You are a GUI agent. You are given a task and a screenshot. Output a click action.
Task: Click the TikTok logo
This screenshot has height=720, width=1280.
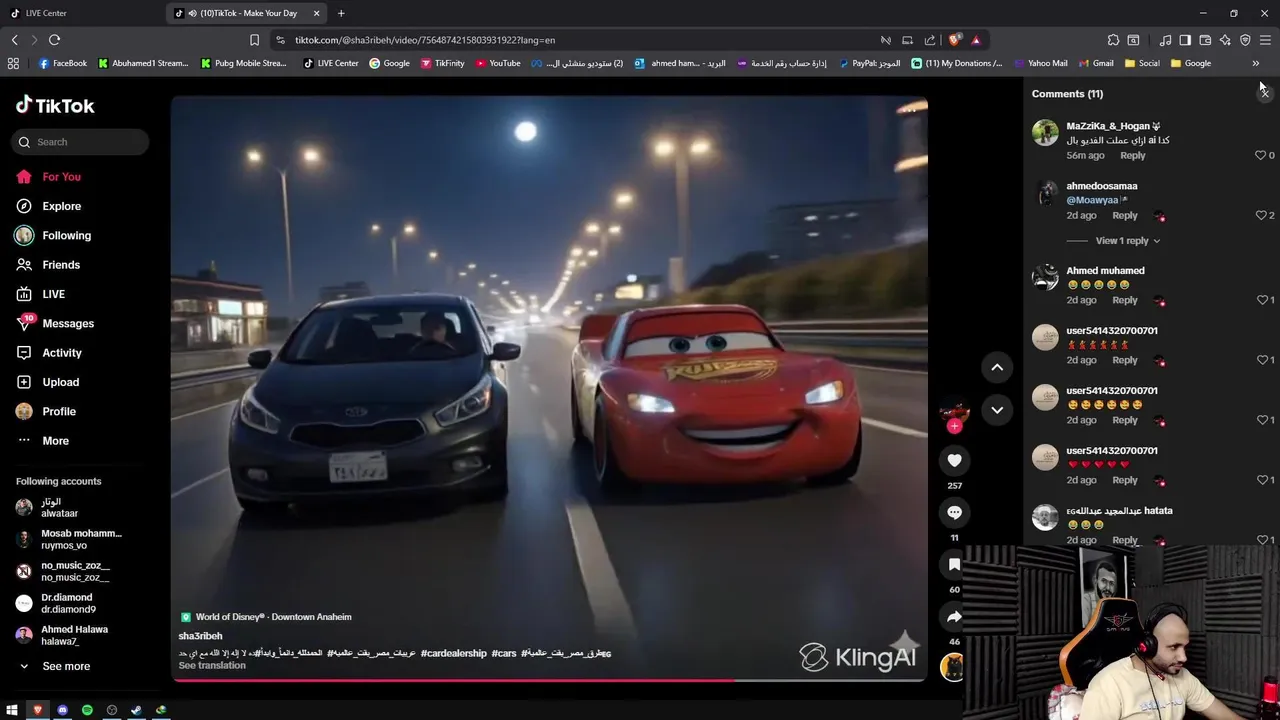55,105
